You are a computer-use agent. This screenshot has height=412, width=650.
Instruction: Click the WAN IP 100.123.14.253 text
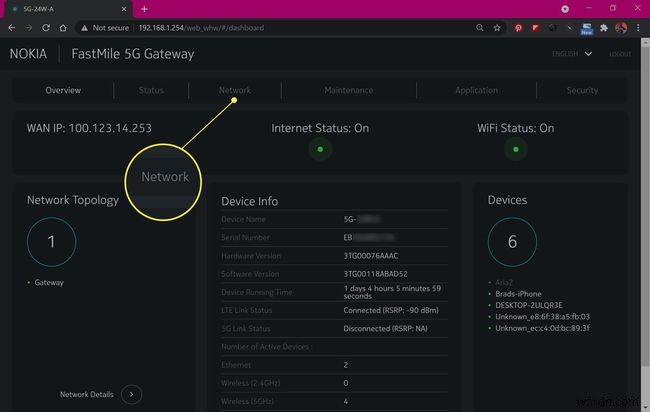pos(89,128)
